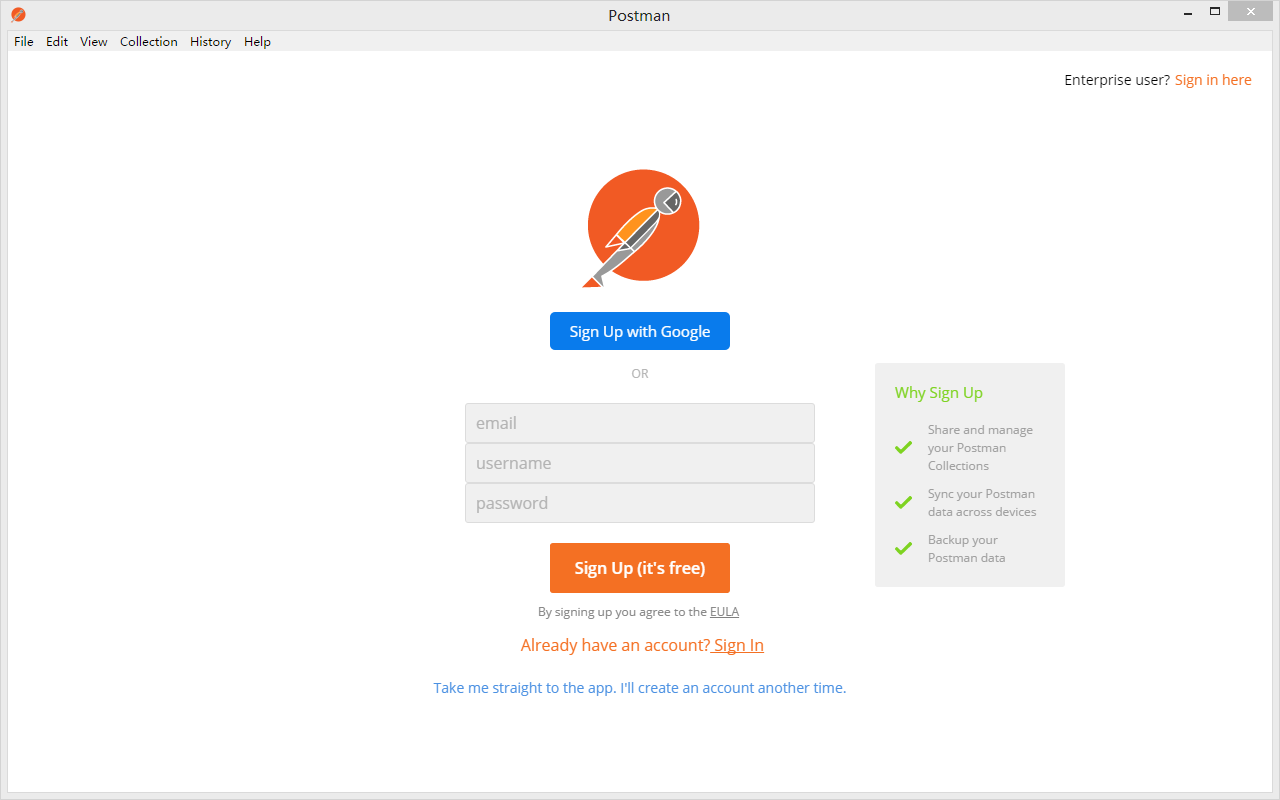Minimize the Postman window
1280x800 pixels.
(x=1187, y=12)
